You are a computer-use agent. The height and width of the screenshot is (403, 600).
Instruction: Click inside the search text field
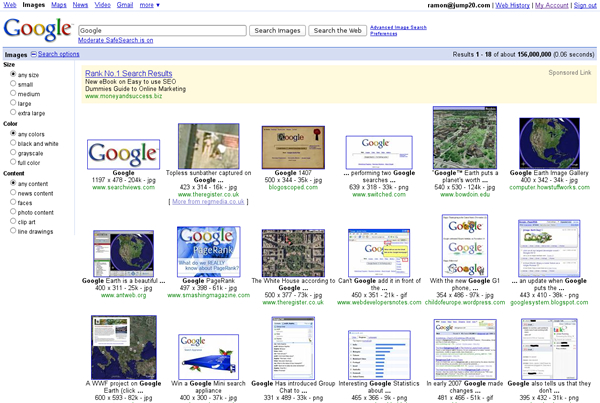[161, 30]
